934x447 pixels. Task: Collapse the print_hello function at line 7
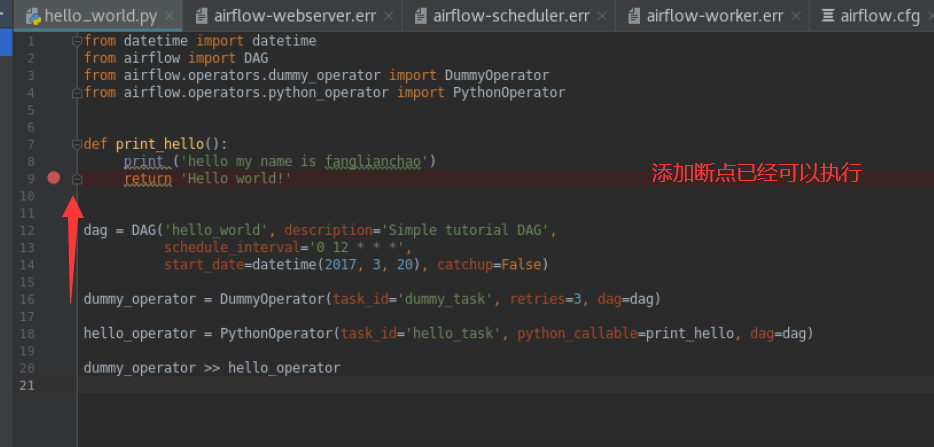[77, 144]
